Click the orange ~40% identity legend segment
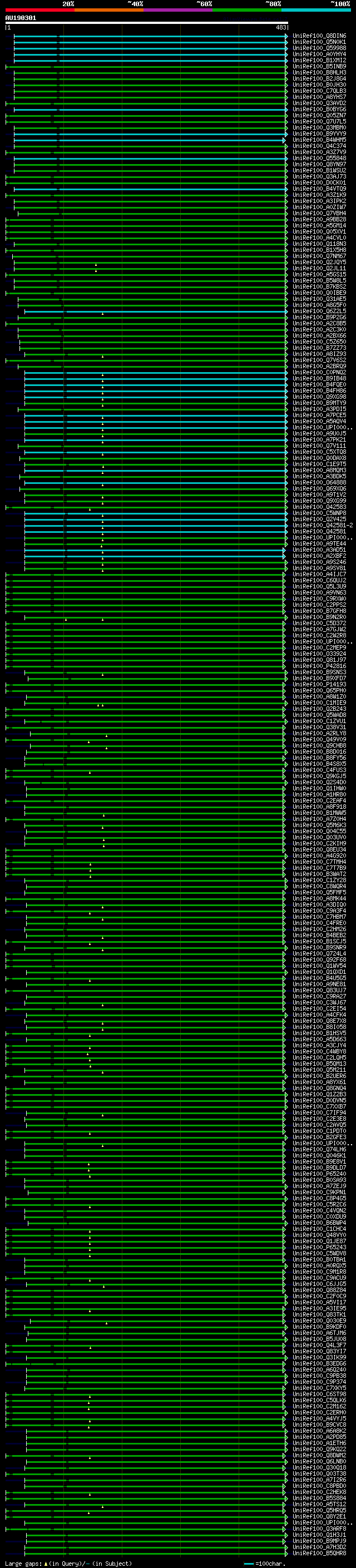 pos(108,11)
